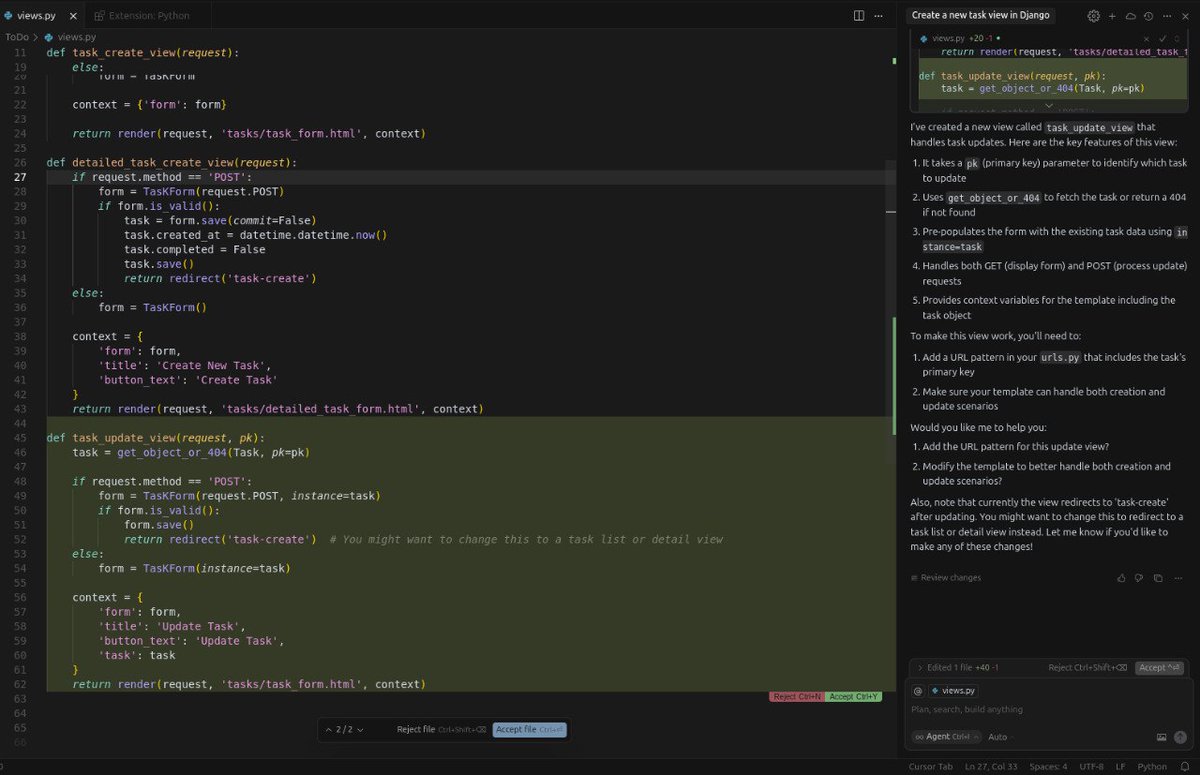The image size is (1200, 775).
Task: Add context with the @ button
Action: pyautogui.click(x=917, y=690)
